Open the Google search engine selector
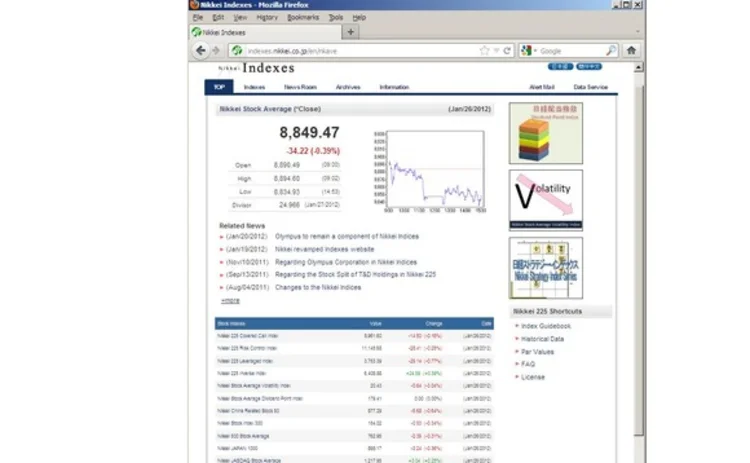Viewport: 750px width, 463px height. tap(529, 50)
